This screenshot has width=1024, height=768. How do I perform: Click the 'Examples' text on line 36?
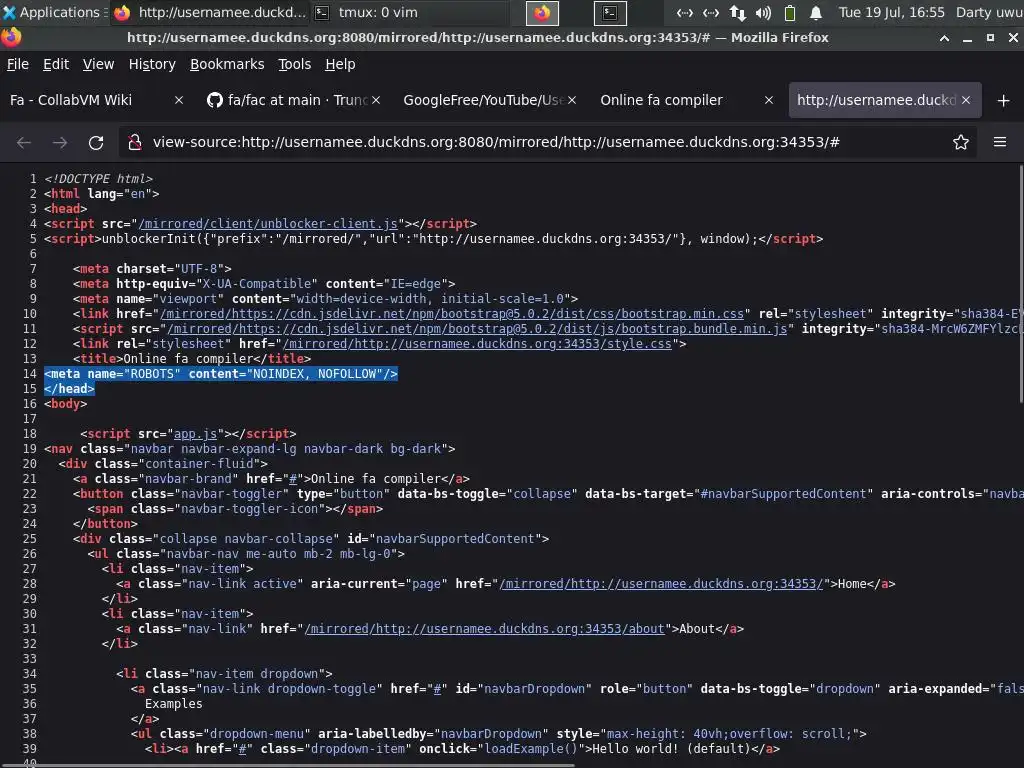[x=174, y=705]
